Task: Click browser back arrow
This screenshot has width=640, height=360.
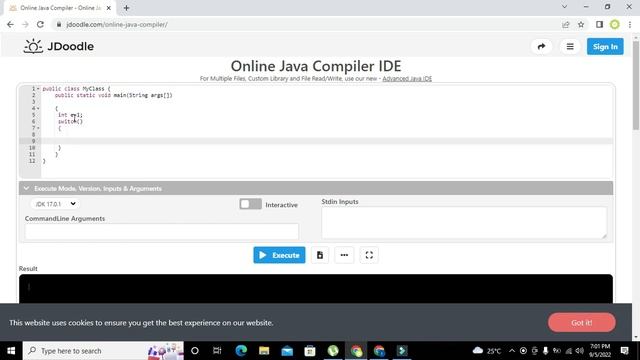Action: coord(10,24)
